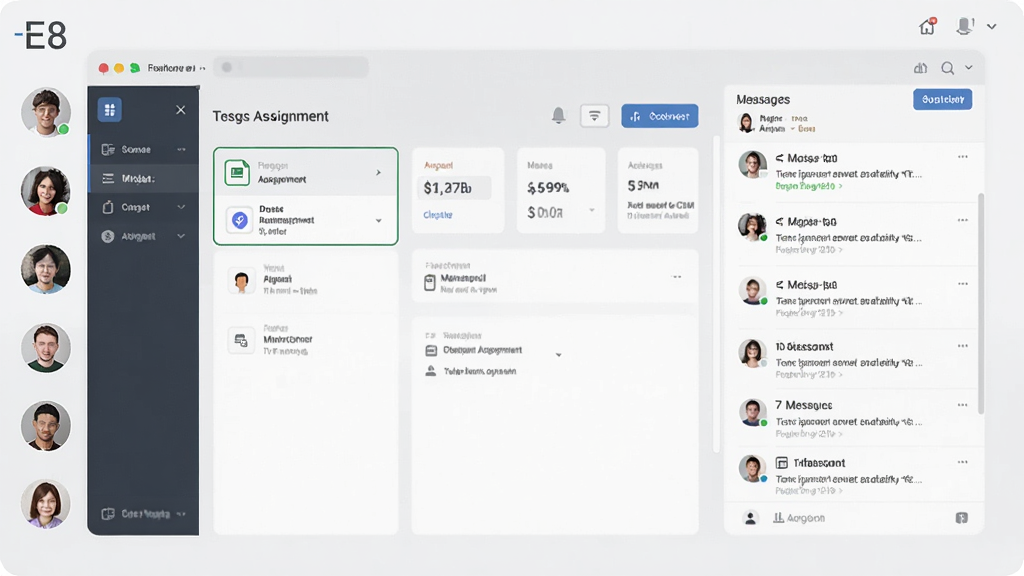
Task: Click the Aorgonn chart label in Messages footer
Action: pos(799,518)
